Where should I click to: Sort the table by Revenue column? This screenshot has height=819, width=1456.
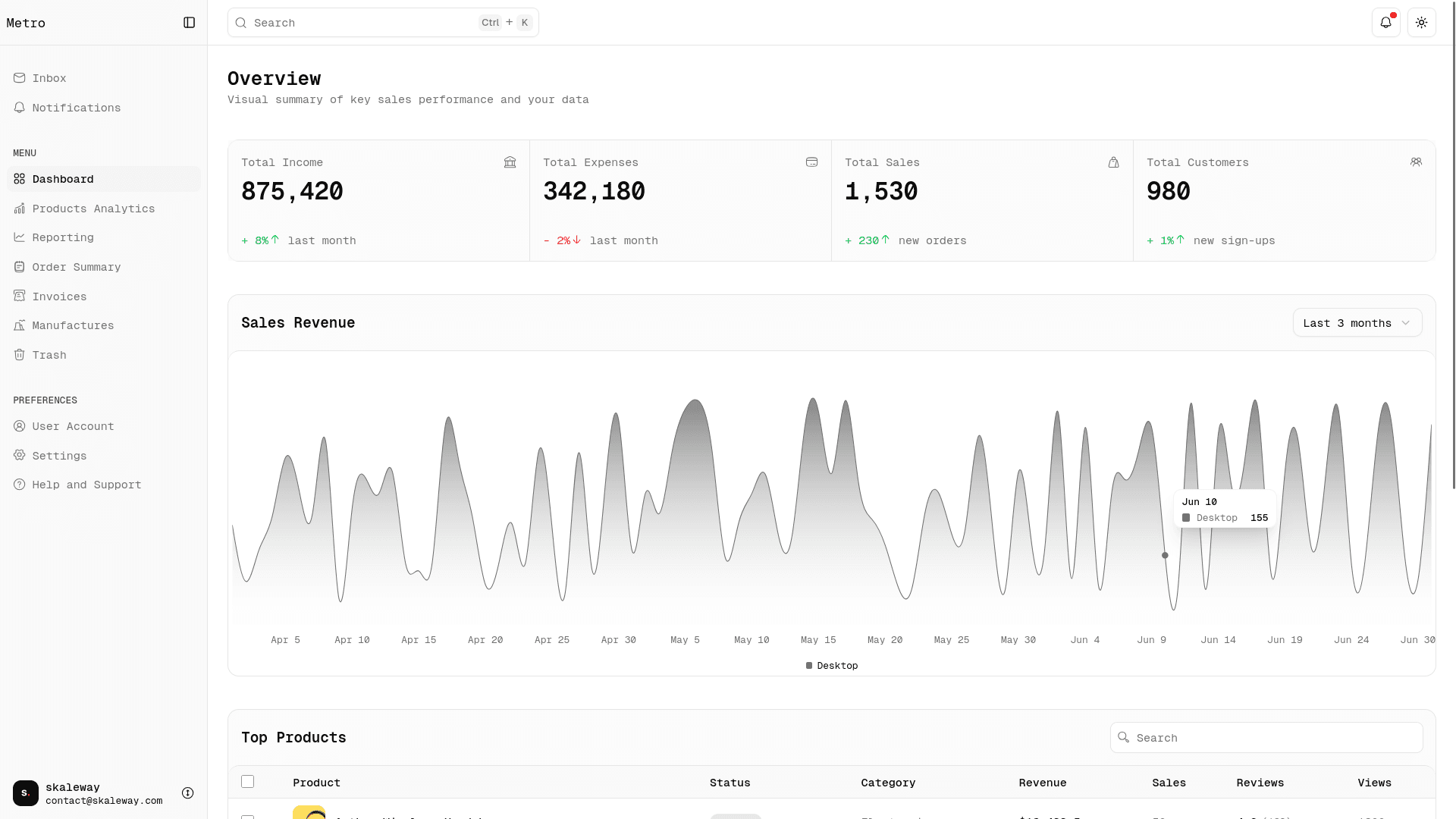click(1042, 783)
